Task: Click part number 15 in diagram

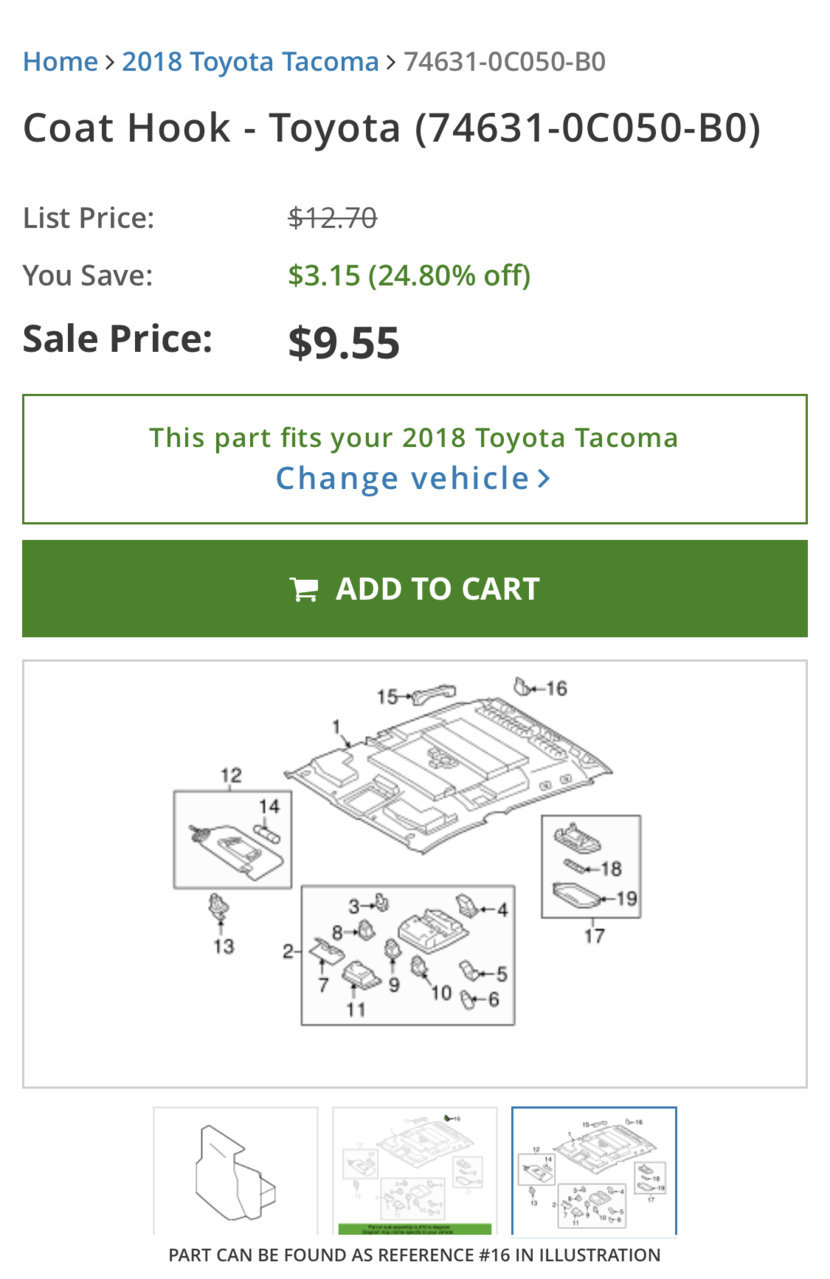Action: click(x=387, y=696)
